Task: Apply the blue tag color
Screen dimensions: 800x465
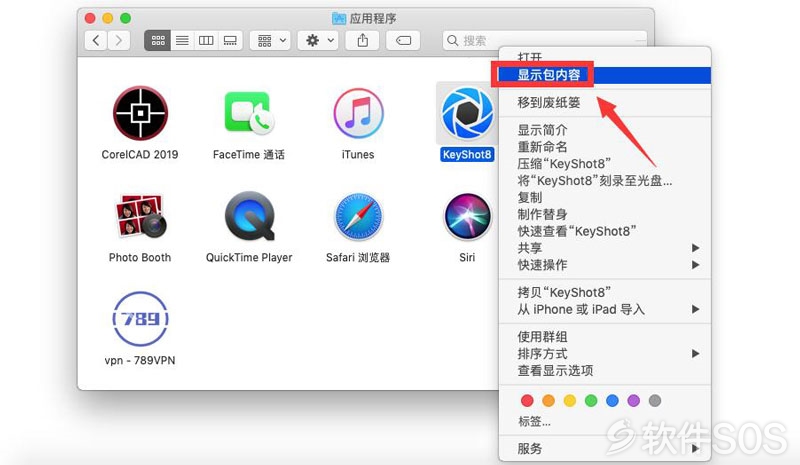Action: pyautogui.click(x=612, y=401)
